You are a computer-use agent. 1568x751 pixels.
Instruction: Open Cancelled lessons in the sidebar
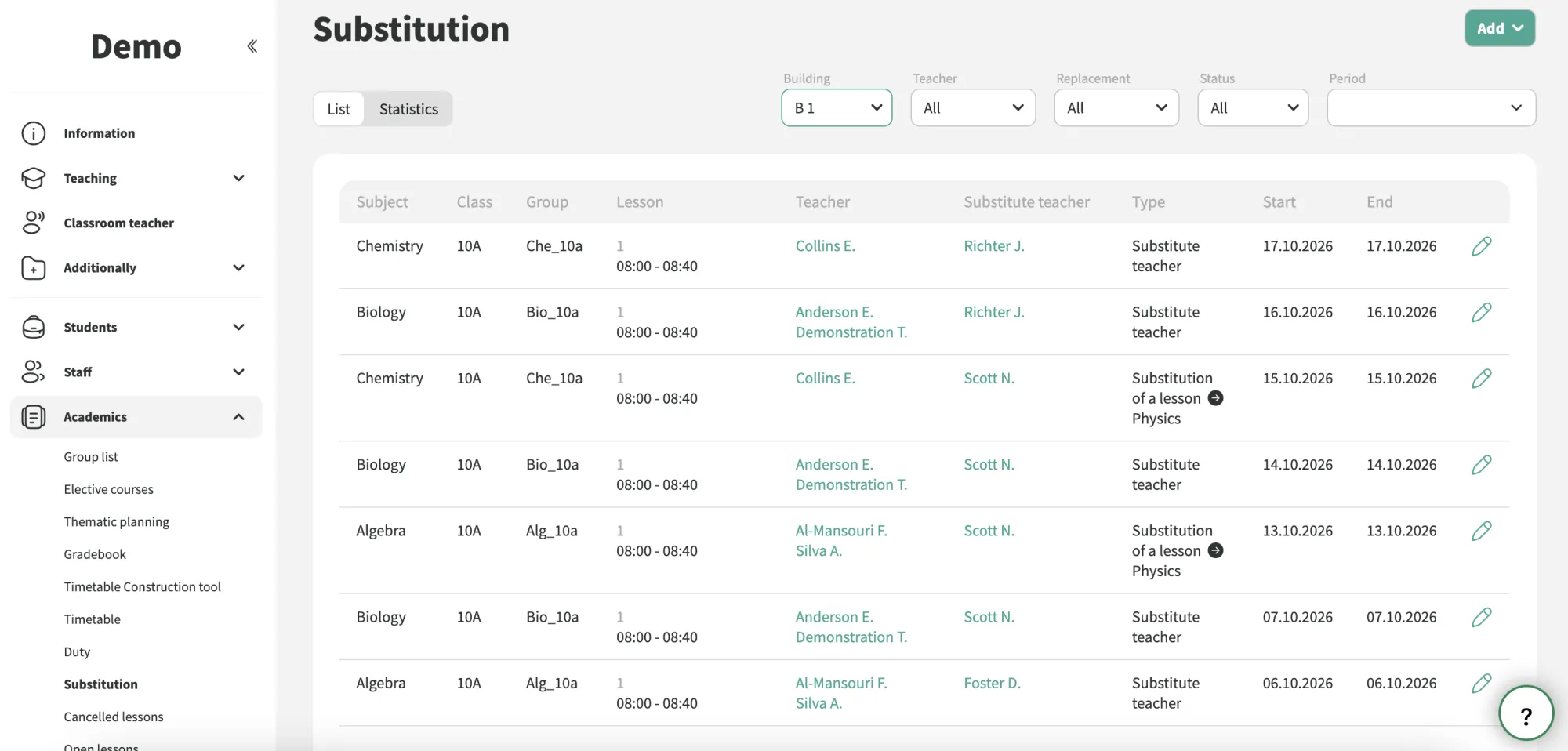coord(114,717)
